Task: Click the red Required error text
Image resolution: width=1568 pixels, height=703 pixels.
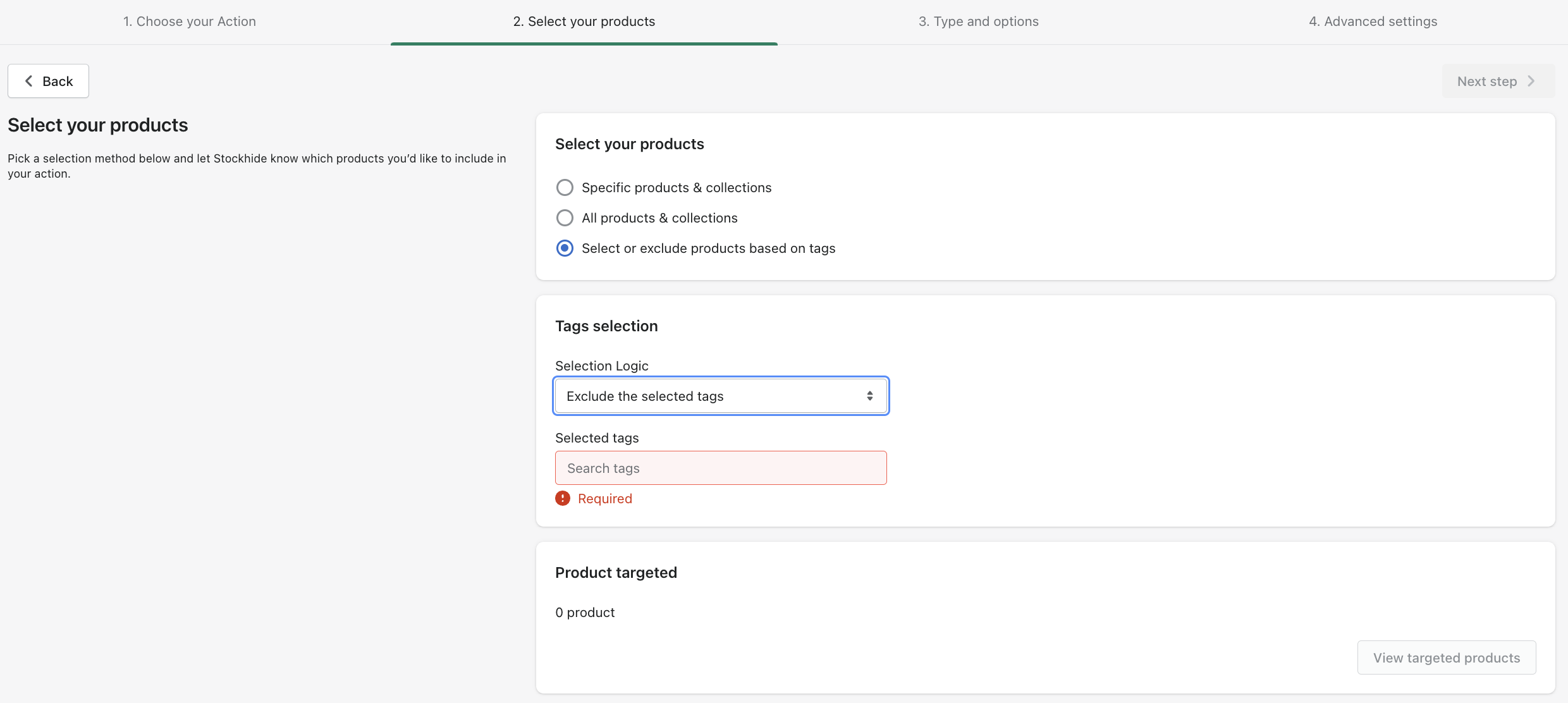Action: [604, 498]
